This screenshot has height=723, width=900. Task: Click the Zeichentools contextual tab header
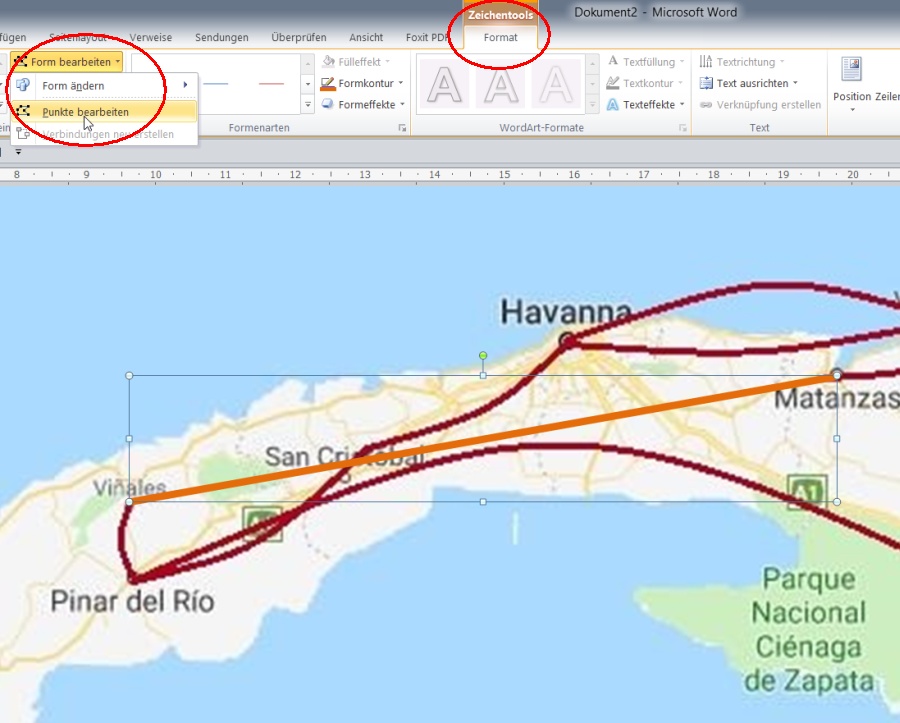click(501, 15)
